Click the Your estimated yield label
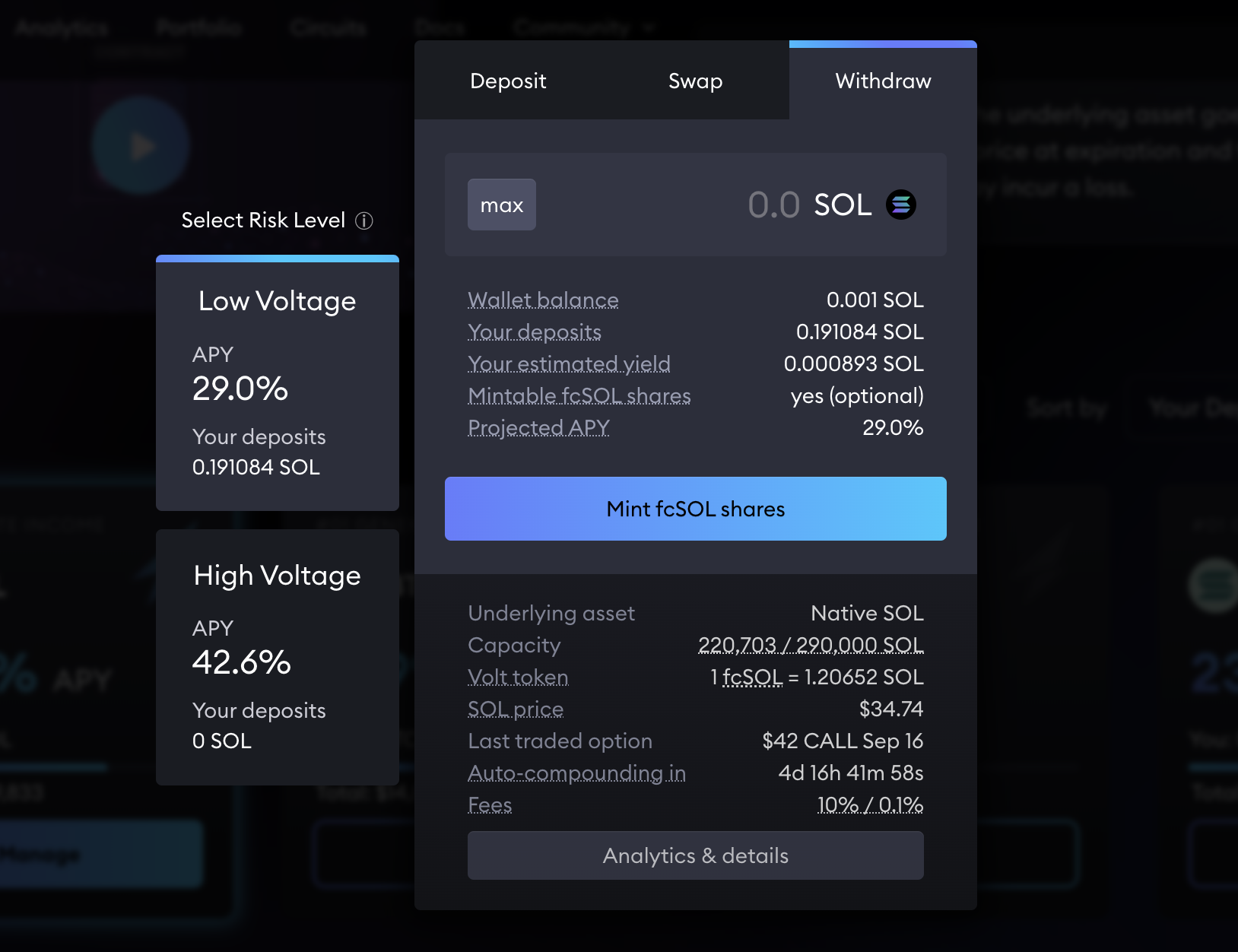This screenshot has height=952, width=1238. coord(569,363)
